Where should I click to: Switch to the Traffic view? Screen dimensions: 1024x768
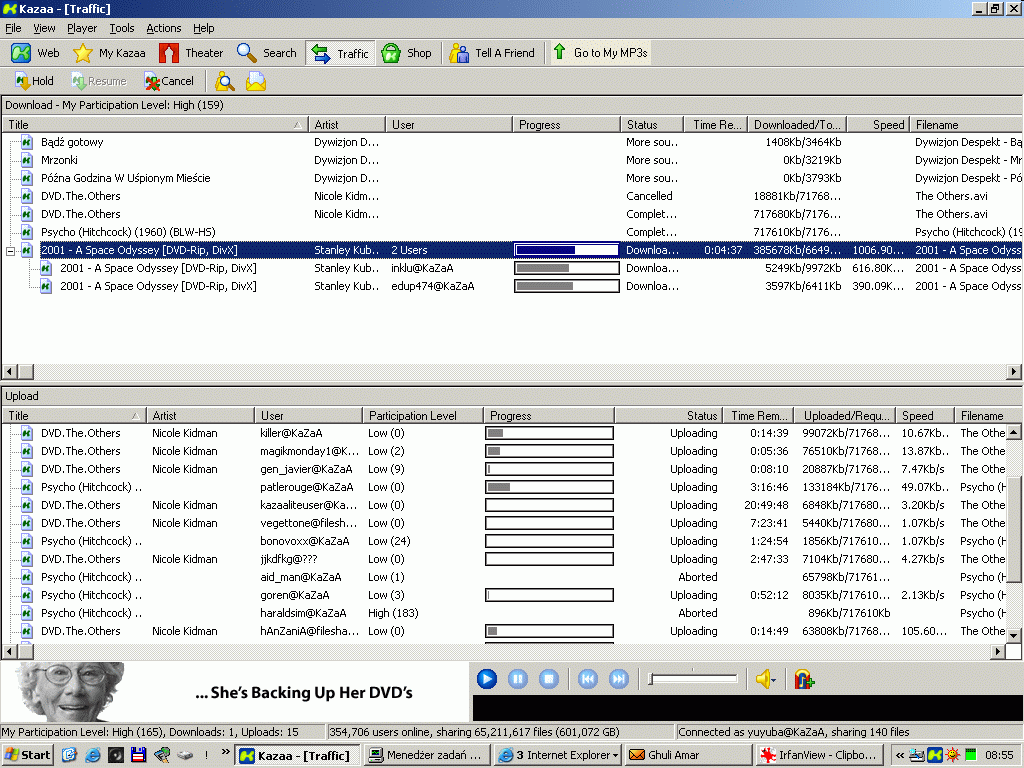coord(340,53)
